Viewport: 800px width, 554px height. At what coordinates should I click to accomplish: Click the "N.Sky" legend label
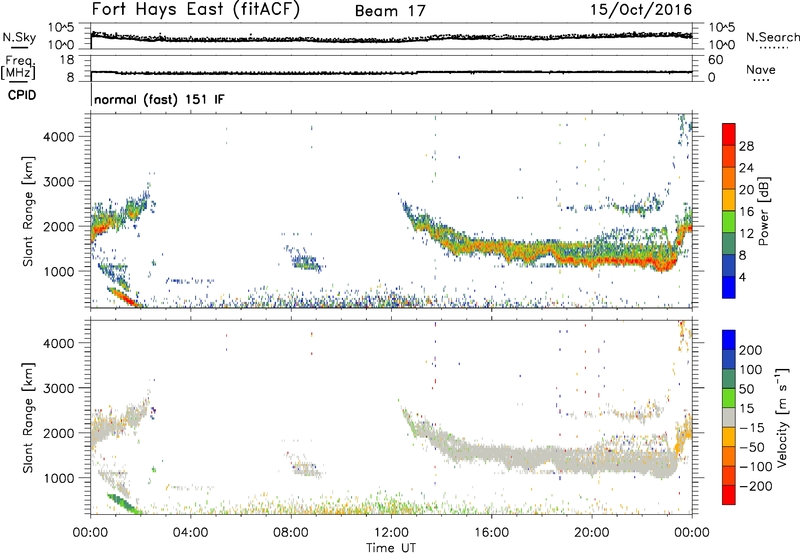click(19, 37)
